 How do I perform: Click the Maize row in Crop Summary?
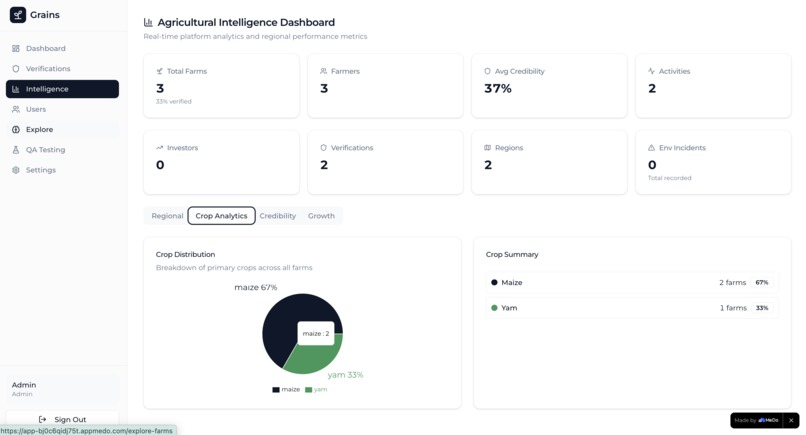point(632,282)
